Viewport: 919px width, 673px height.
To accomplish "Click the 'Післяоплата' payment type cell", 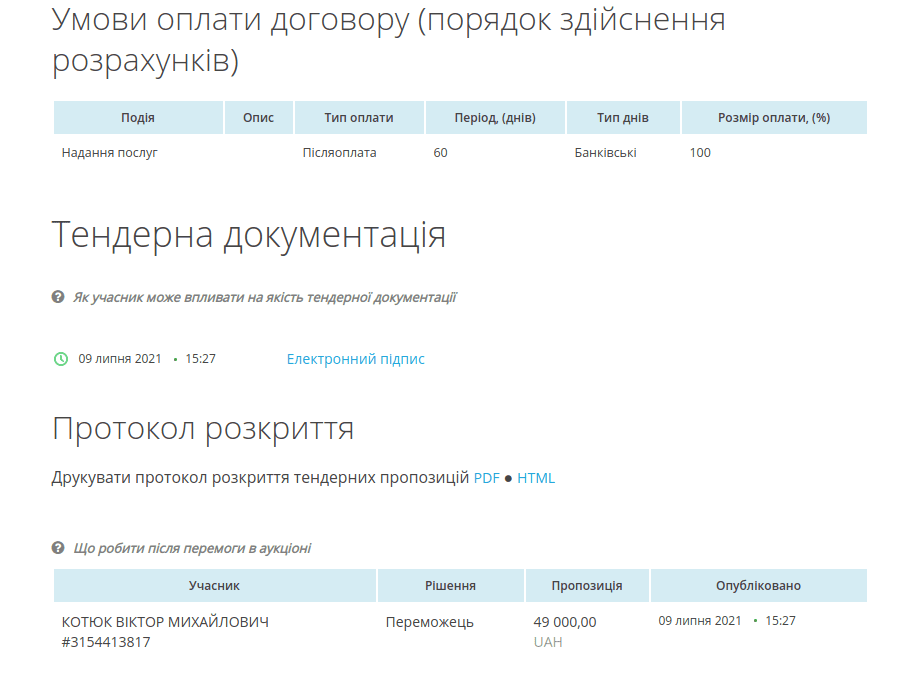I will click(339, 153).
